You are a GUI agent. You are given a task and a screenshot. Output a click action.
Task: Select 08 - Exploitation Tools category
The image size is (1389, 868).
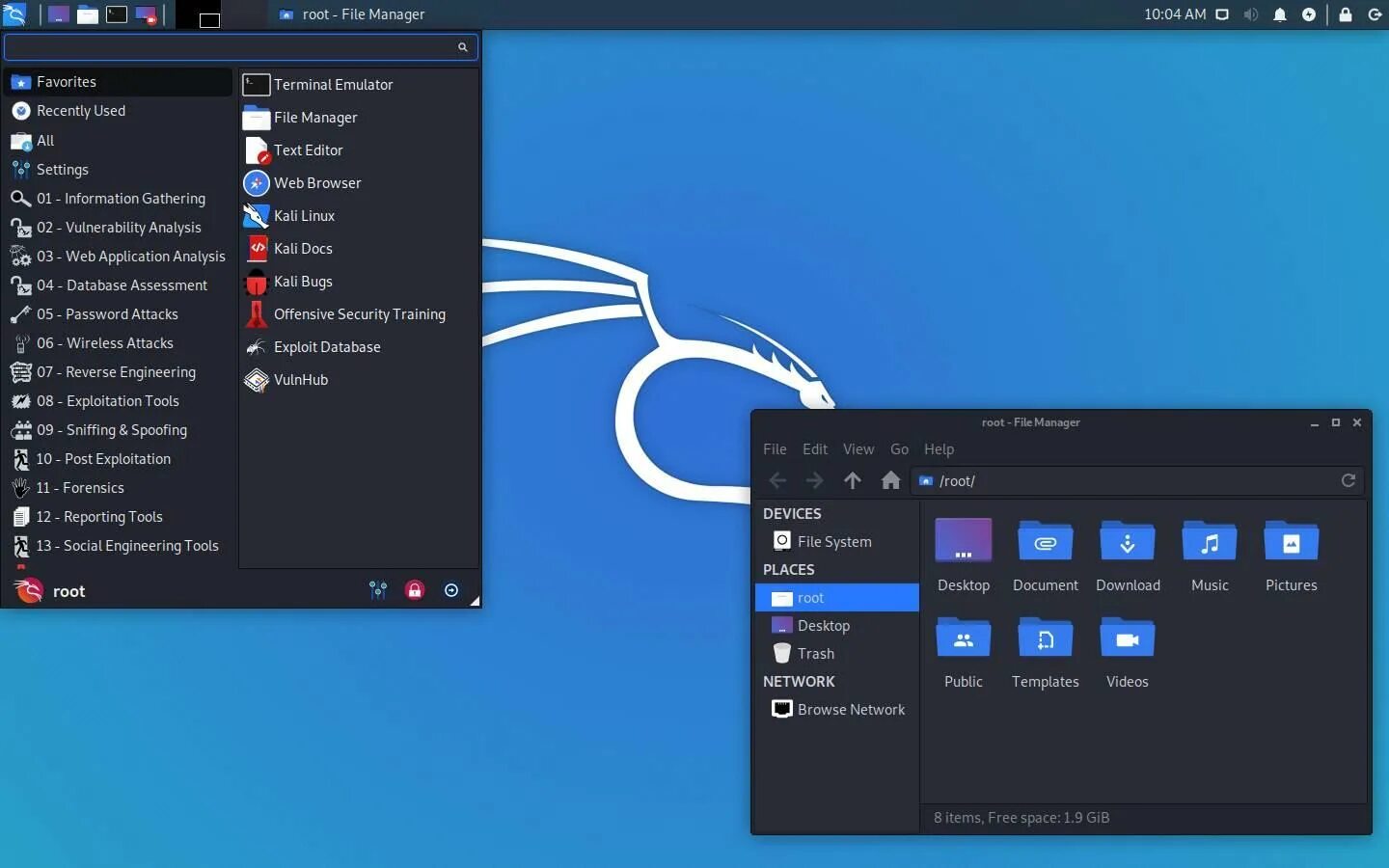click(119, 401)
